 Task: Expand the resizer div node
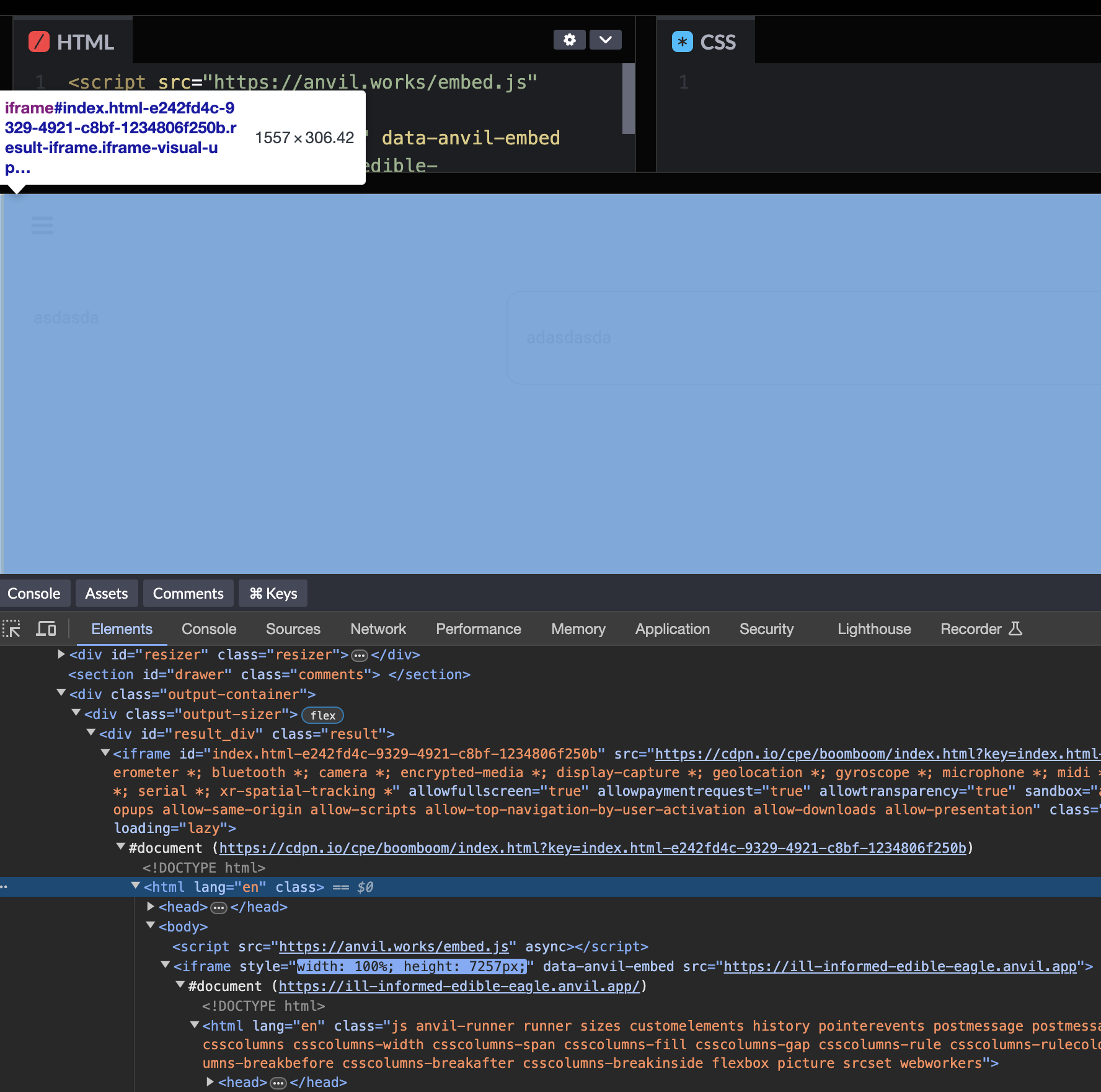click(61, 654)
